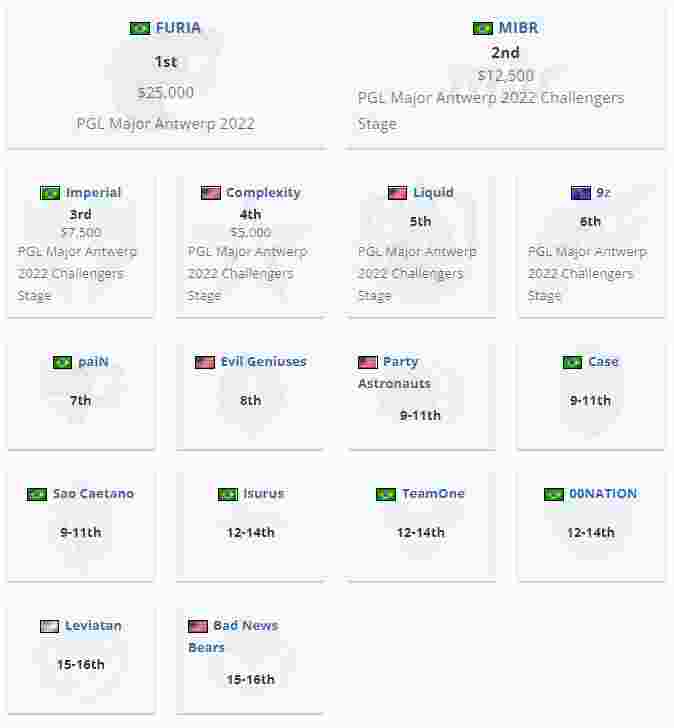Open PGL Major Antwerp 2022 under FURIA

coord(166,124)
